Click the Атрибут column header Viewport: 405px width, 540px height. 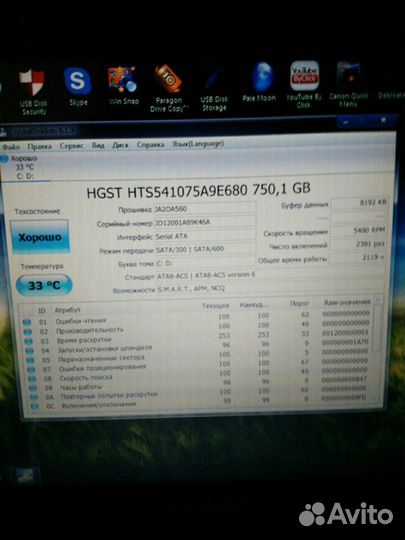point(68,310)
